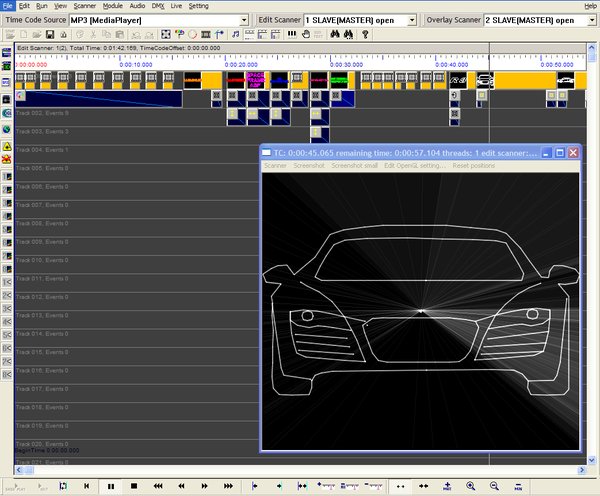Click the laser car outline preview
Screen dimensions: 600x496
(x=421, y=311)
